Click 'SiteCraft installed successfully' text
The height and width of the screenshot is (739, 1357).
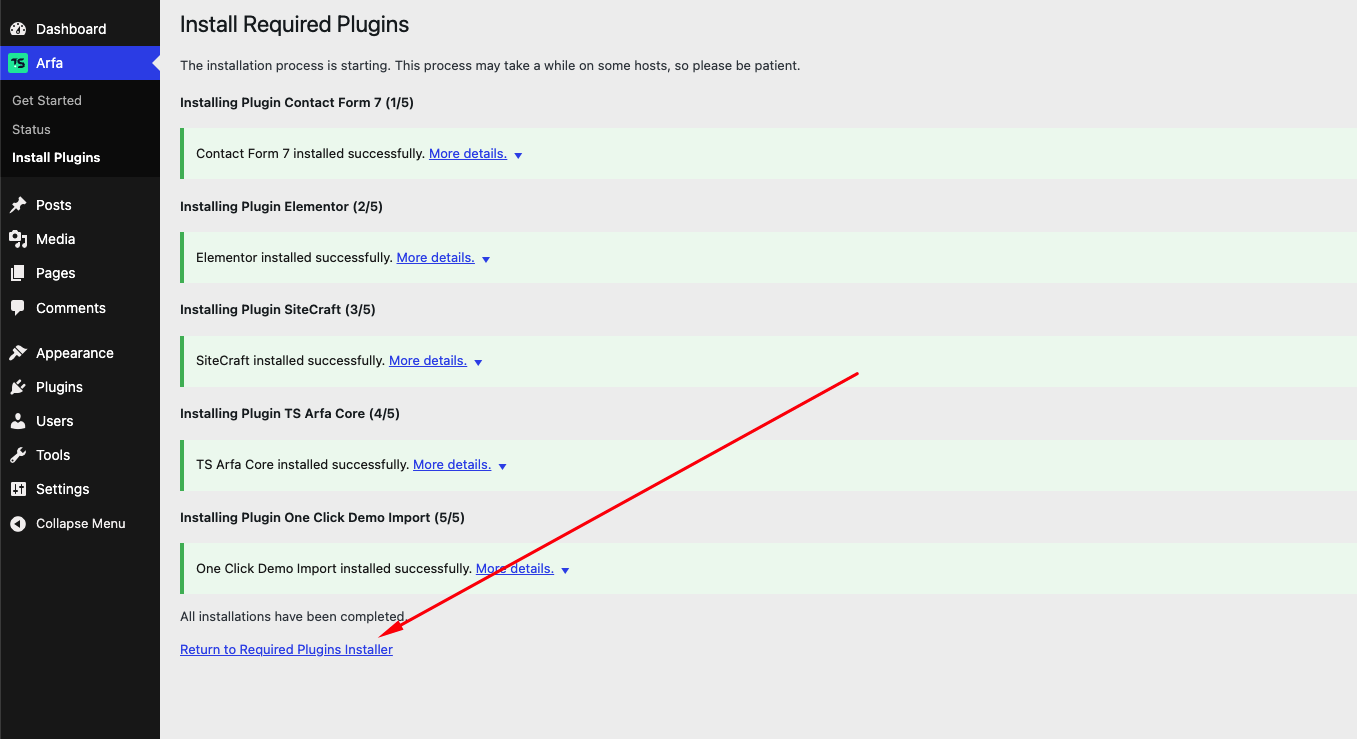coord(291,360)
